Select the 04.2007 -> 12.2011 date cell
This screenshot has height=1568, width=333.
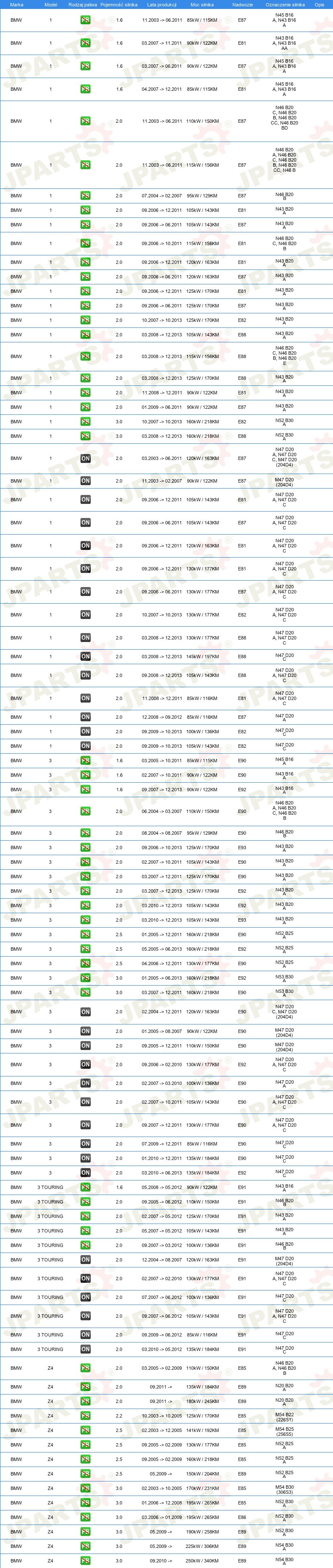click(x=162, y=89)
